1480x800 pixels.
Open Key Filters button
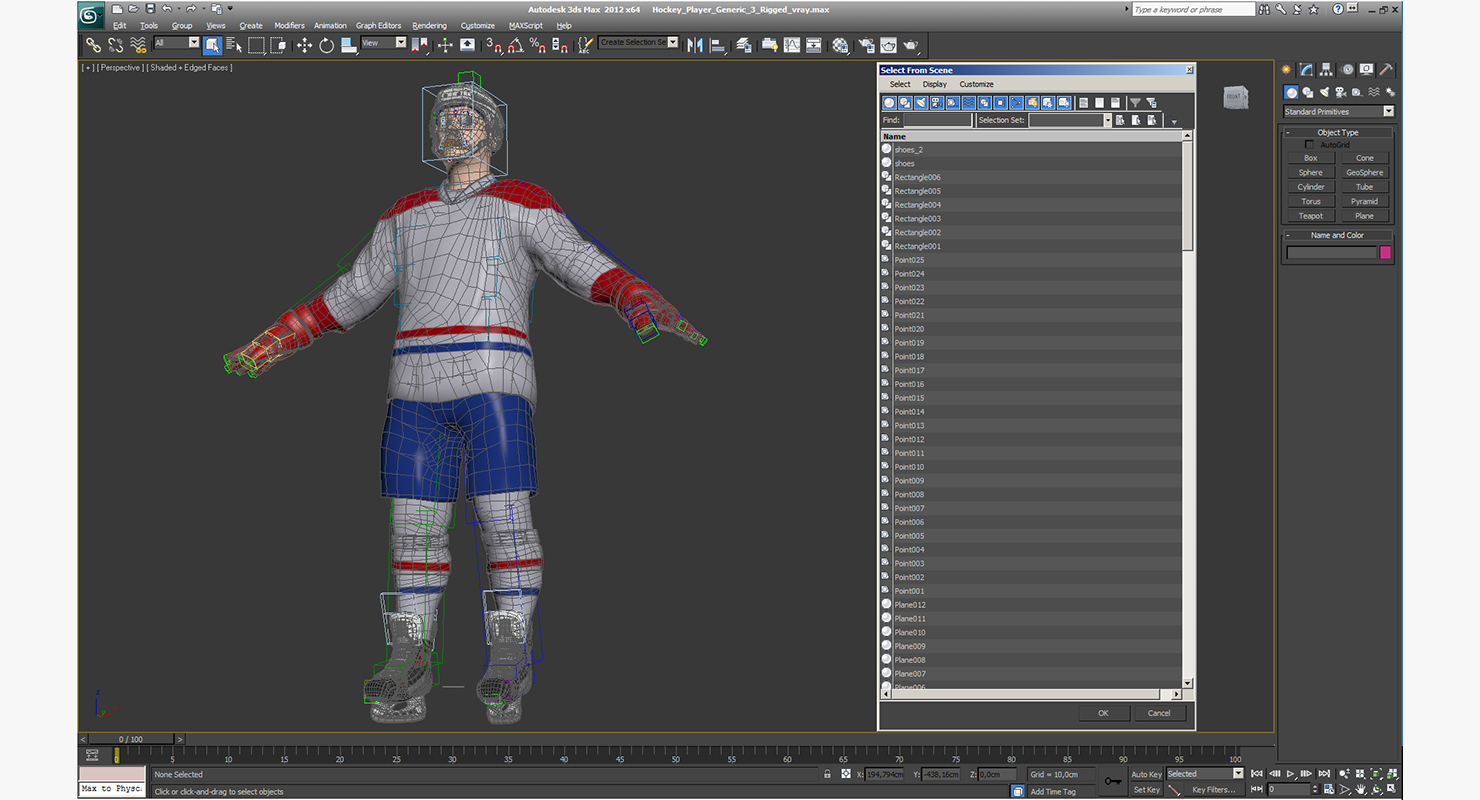tap(1213, 790)
